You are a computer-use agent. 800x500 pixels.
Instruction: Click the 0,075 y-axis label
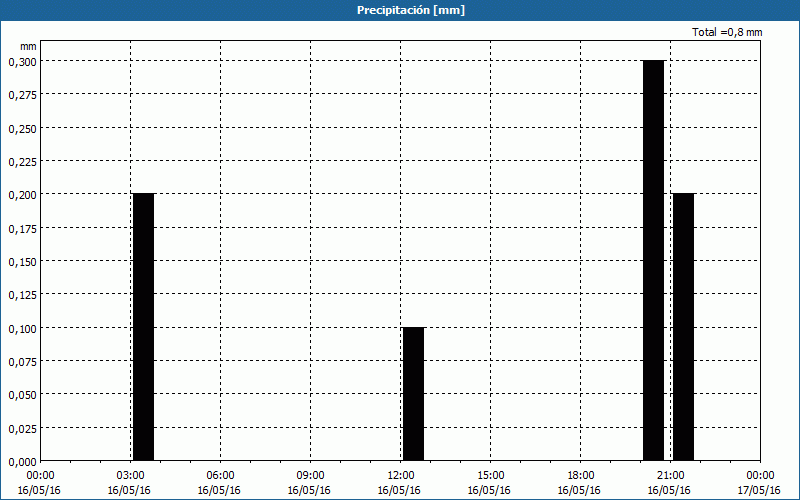[x=22, y=361]
